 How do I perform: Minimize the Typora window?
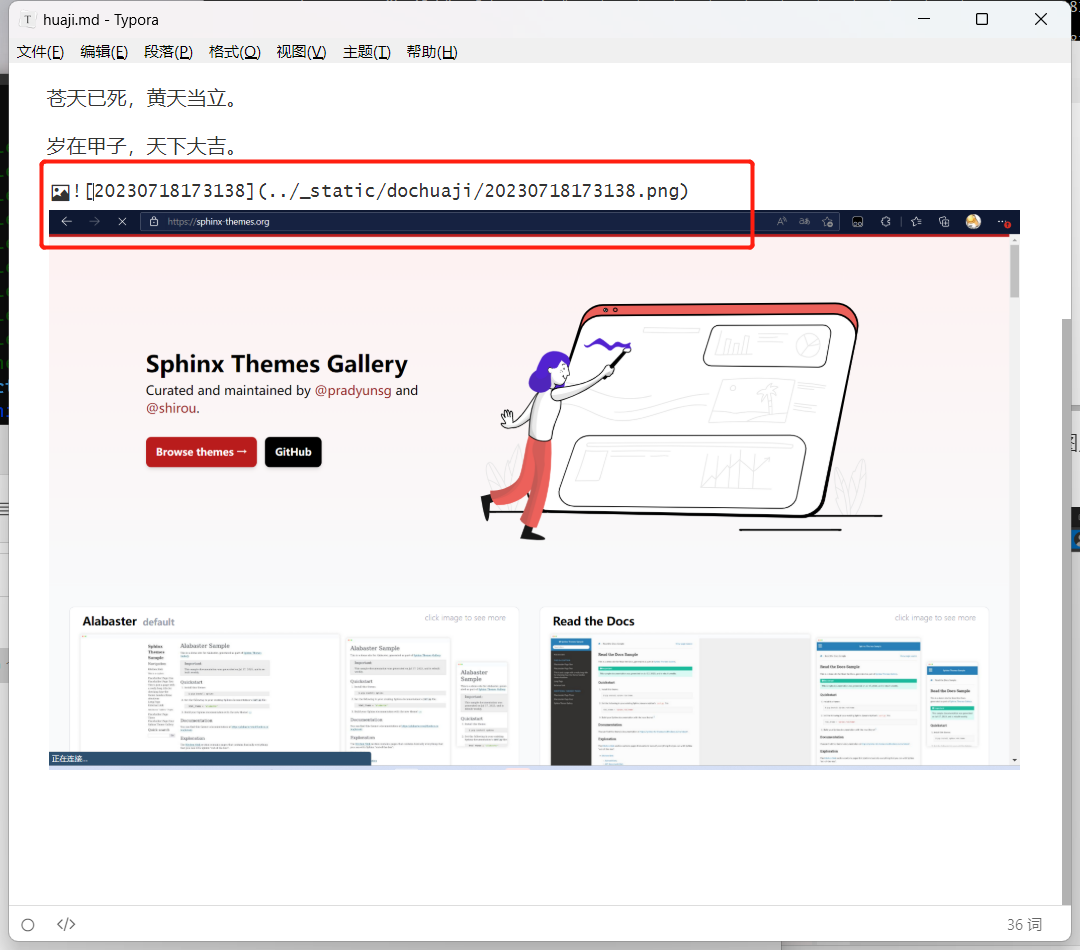click(924, 19)
